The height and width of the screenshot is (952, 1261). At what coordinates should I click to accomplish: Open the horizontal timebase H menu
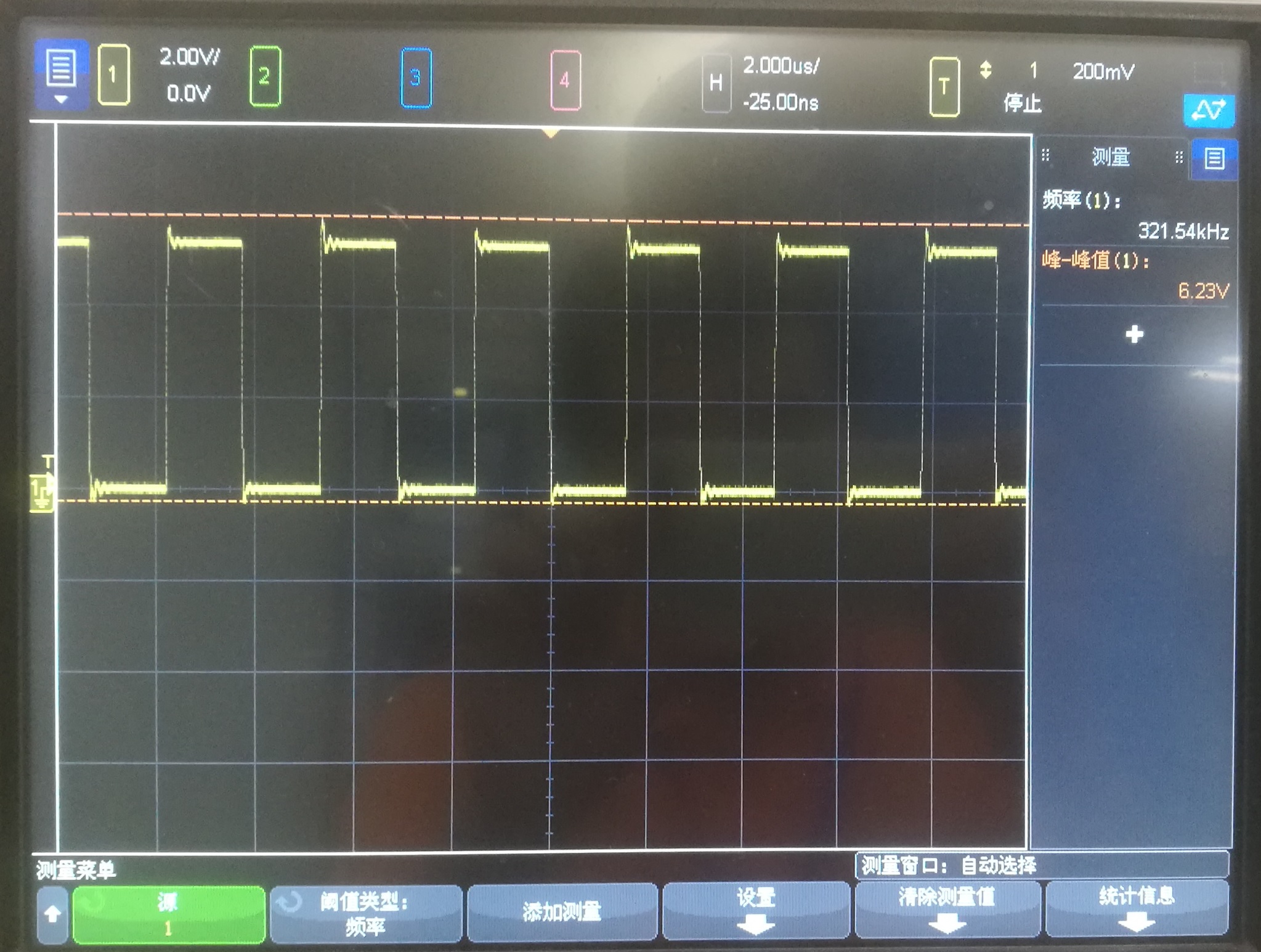(x=716, y=82)
